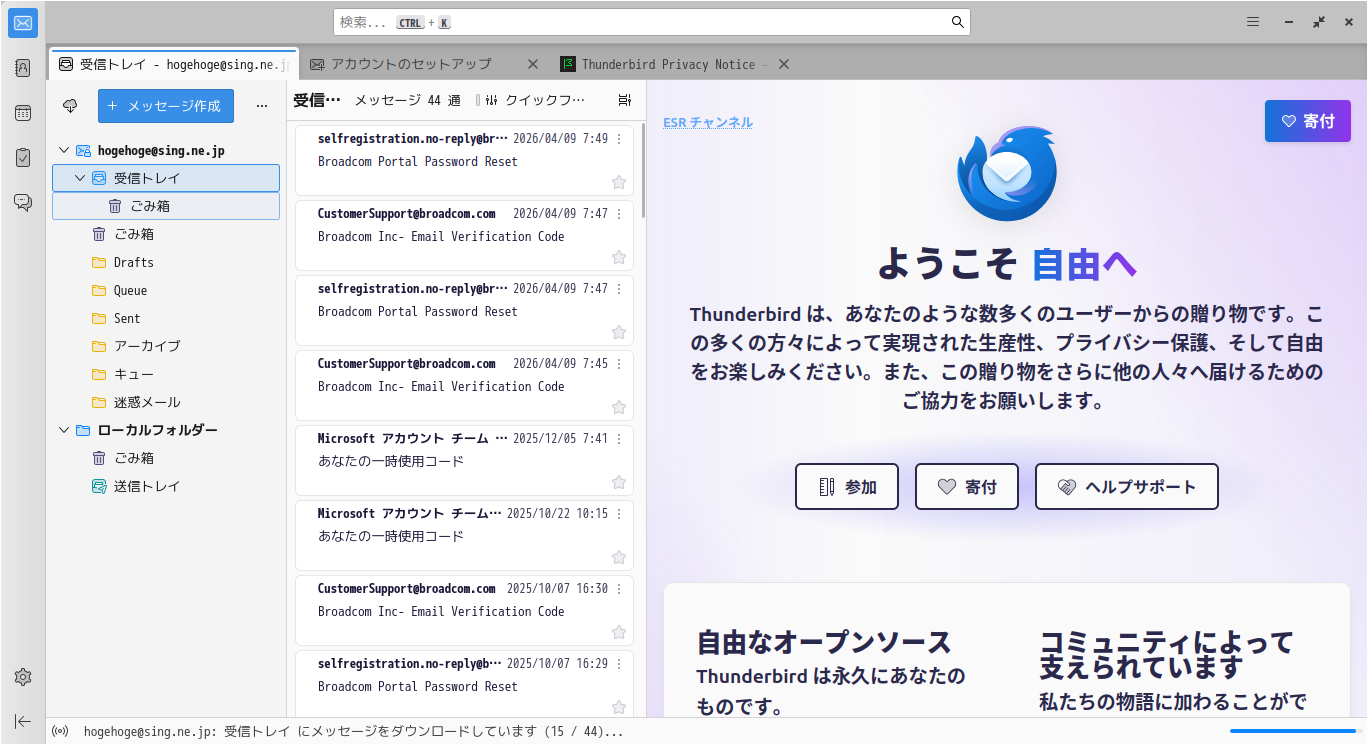Click the magnifier icon in the search bar
Screen dimensions: 1368x745
(957, 22)
